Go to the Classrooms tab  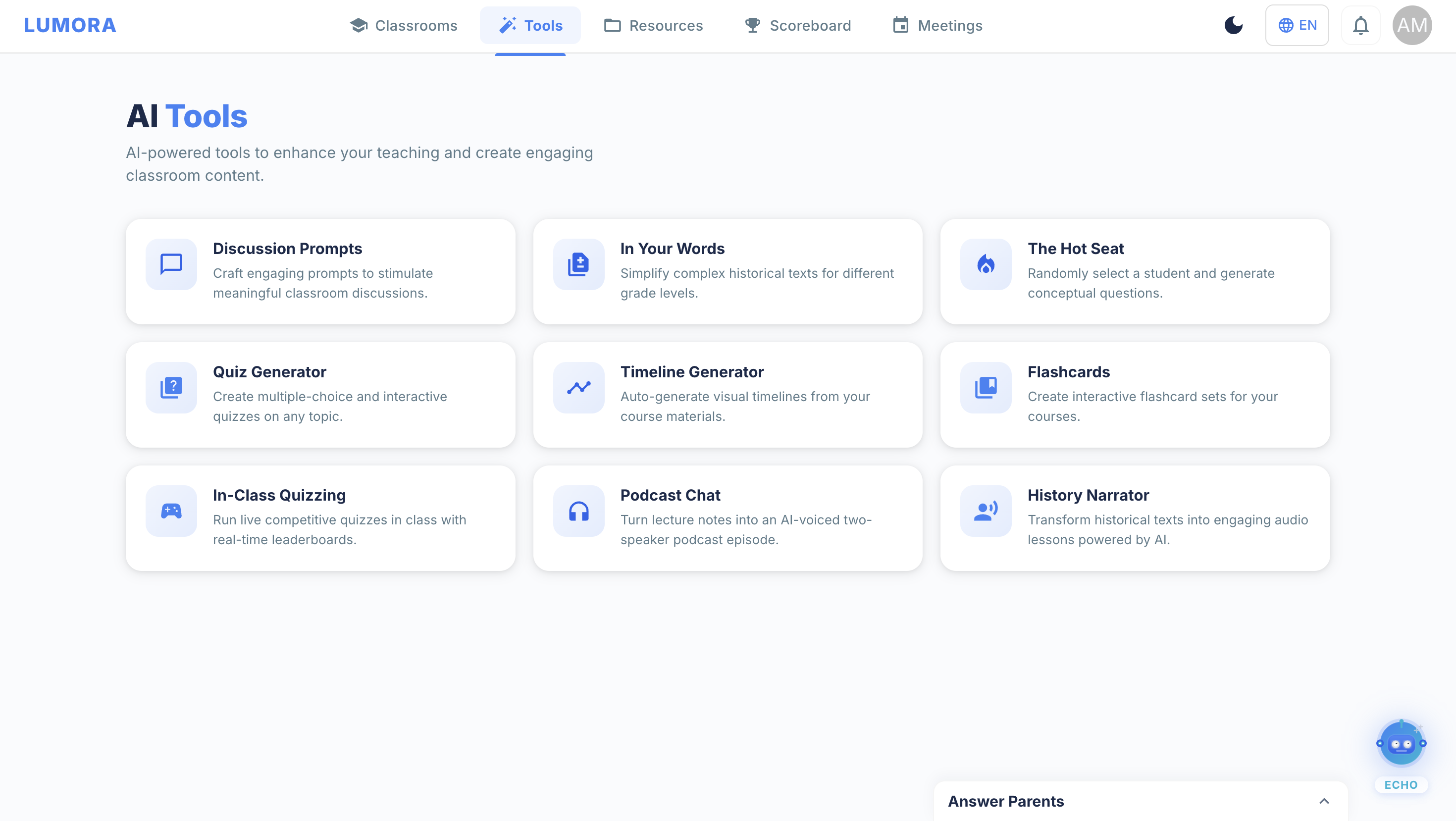click(x=404, y=25)
